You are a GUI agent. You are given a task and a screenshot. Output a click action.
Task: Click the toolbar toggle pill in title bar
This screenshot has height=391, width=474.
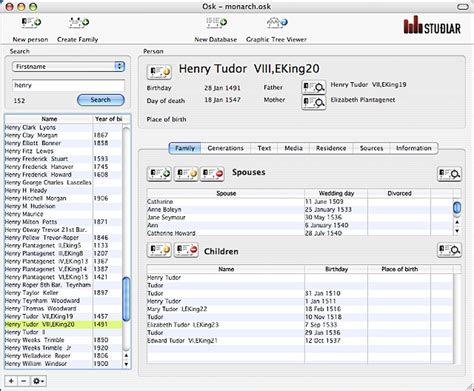click(463, 7)
